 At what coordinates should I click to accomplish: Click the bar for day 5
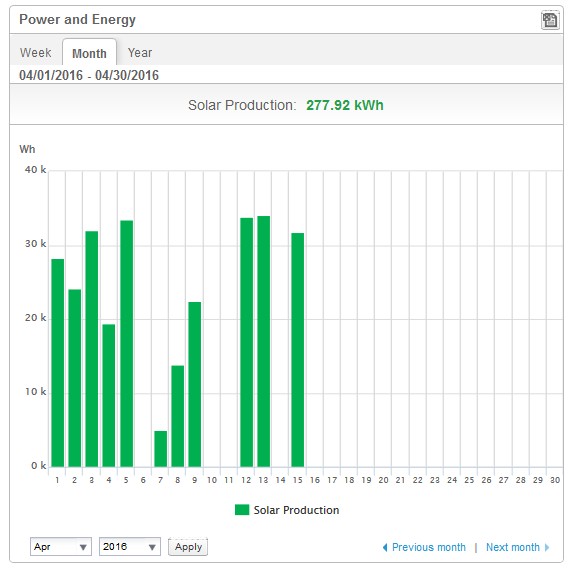(126, 343)
